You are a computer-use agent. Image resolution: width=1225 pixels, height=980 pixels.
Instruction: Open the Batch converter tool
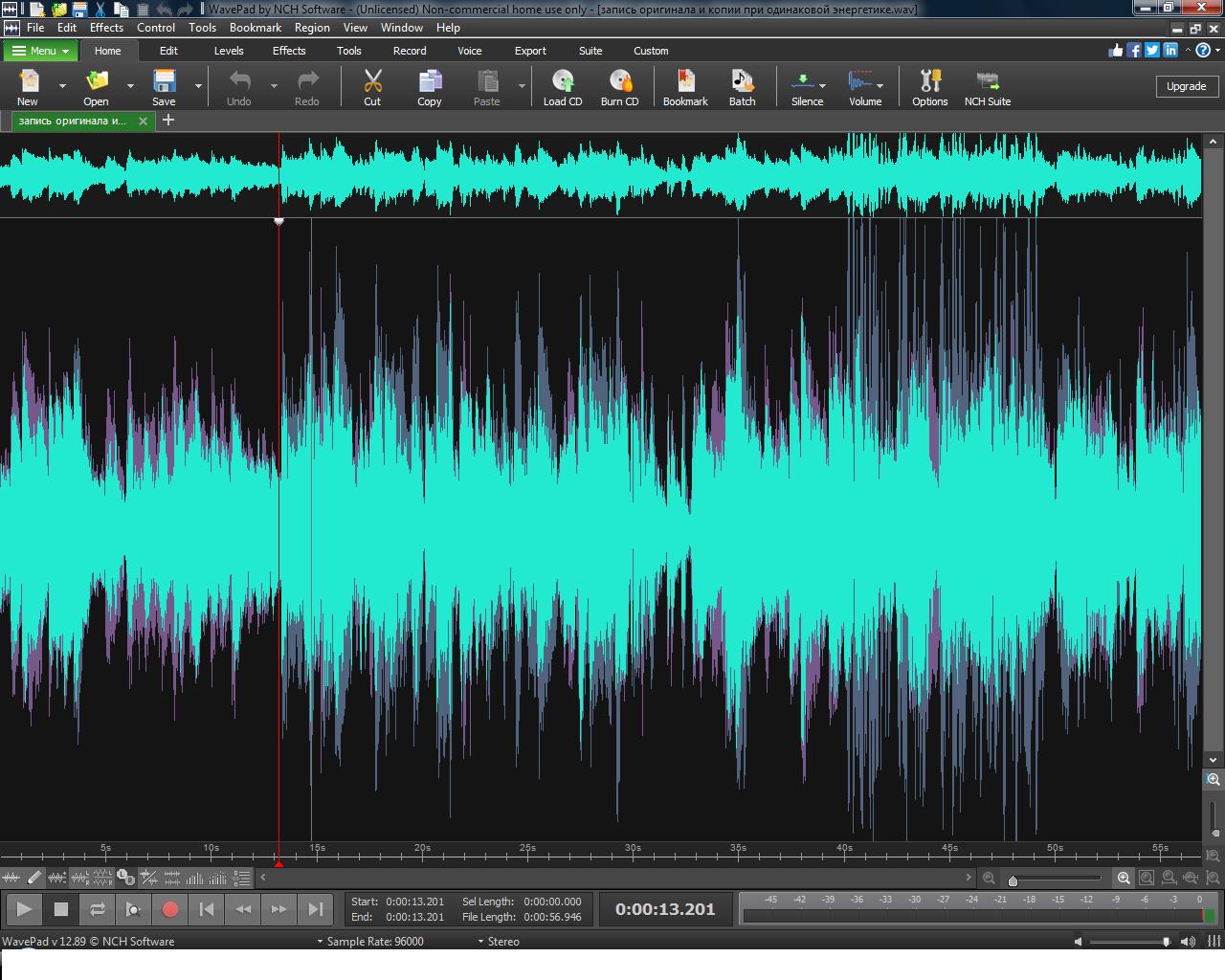tap(742, 86)
